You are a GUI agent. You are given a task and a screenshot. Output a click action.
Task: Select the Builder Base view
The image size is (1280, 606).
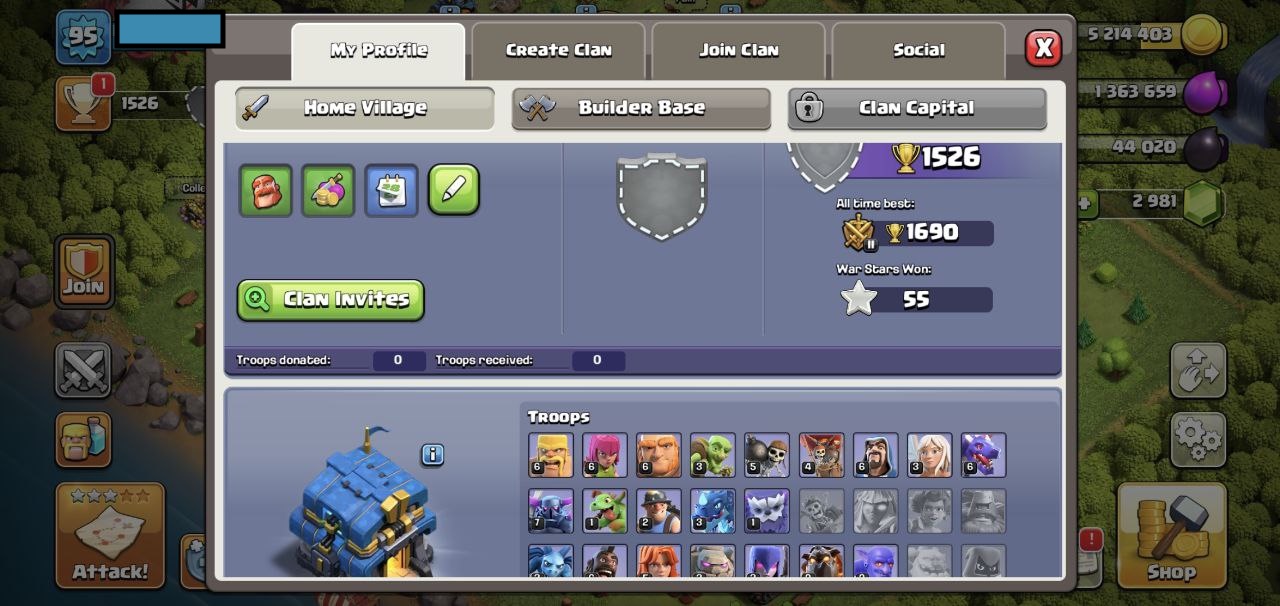point(641,108)
